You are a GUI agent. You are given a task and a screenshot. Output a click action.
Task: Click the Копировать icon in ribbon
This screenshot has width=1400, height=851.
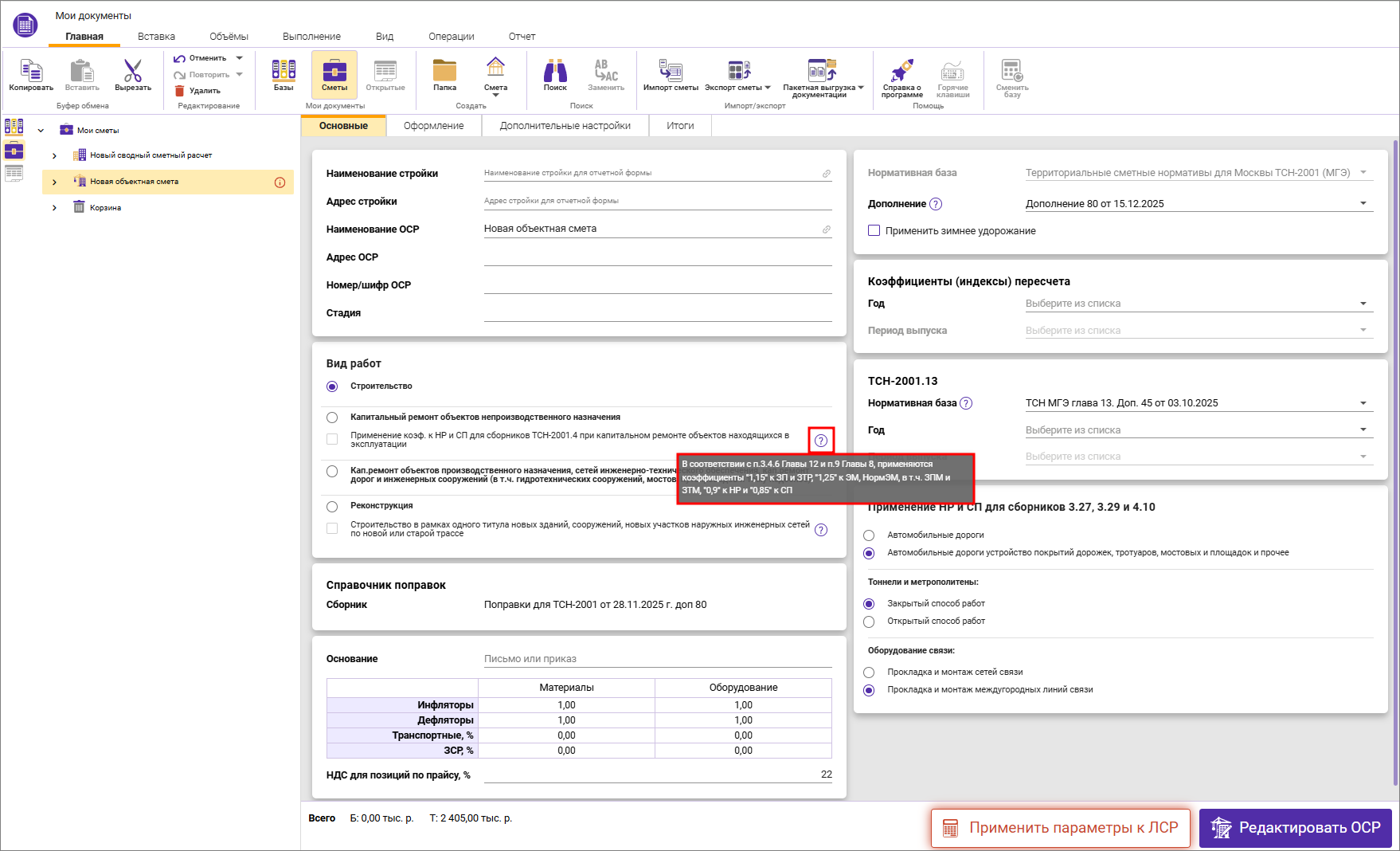tap(31, 72)
